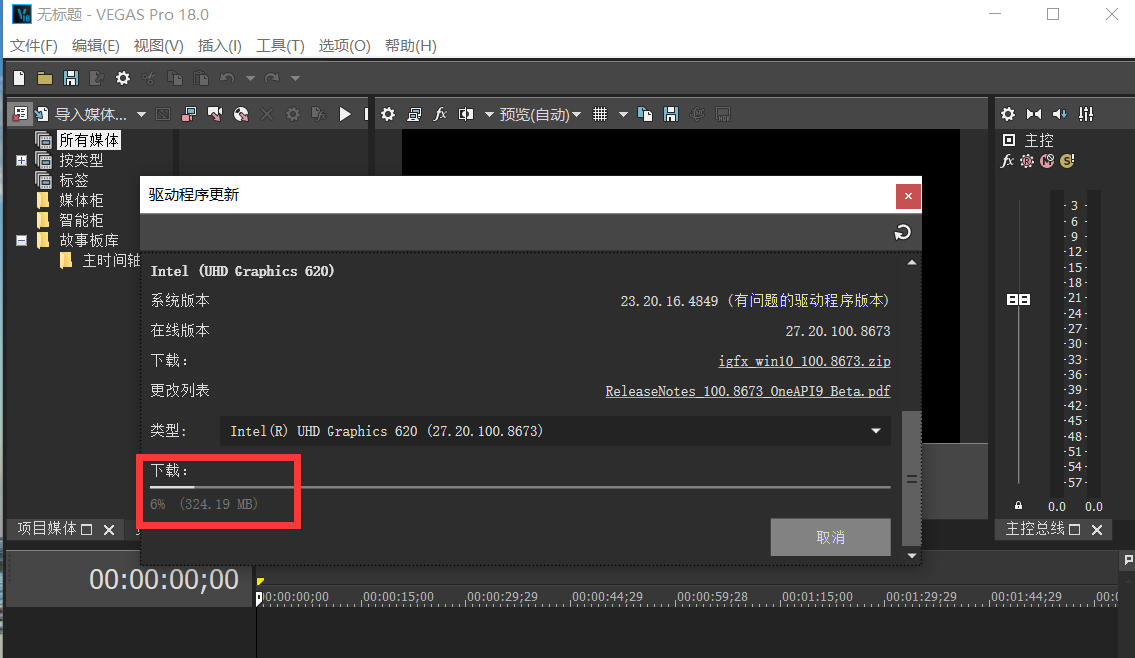Toggle dim output speaker icon in master bus
This screenshot has width=1135, height=658.
pyautogui.click(x=1060, y=114)
